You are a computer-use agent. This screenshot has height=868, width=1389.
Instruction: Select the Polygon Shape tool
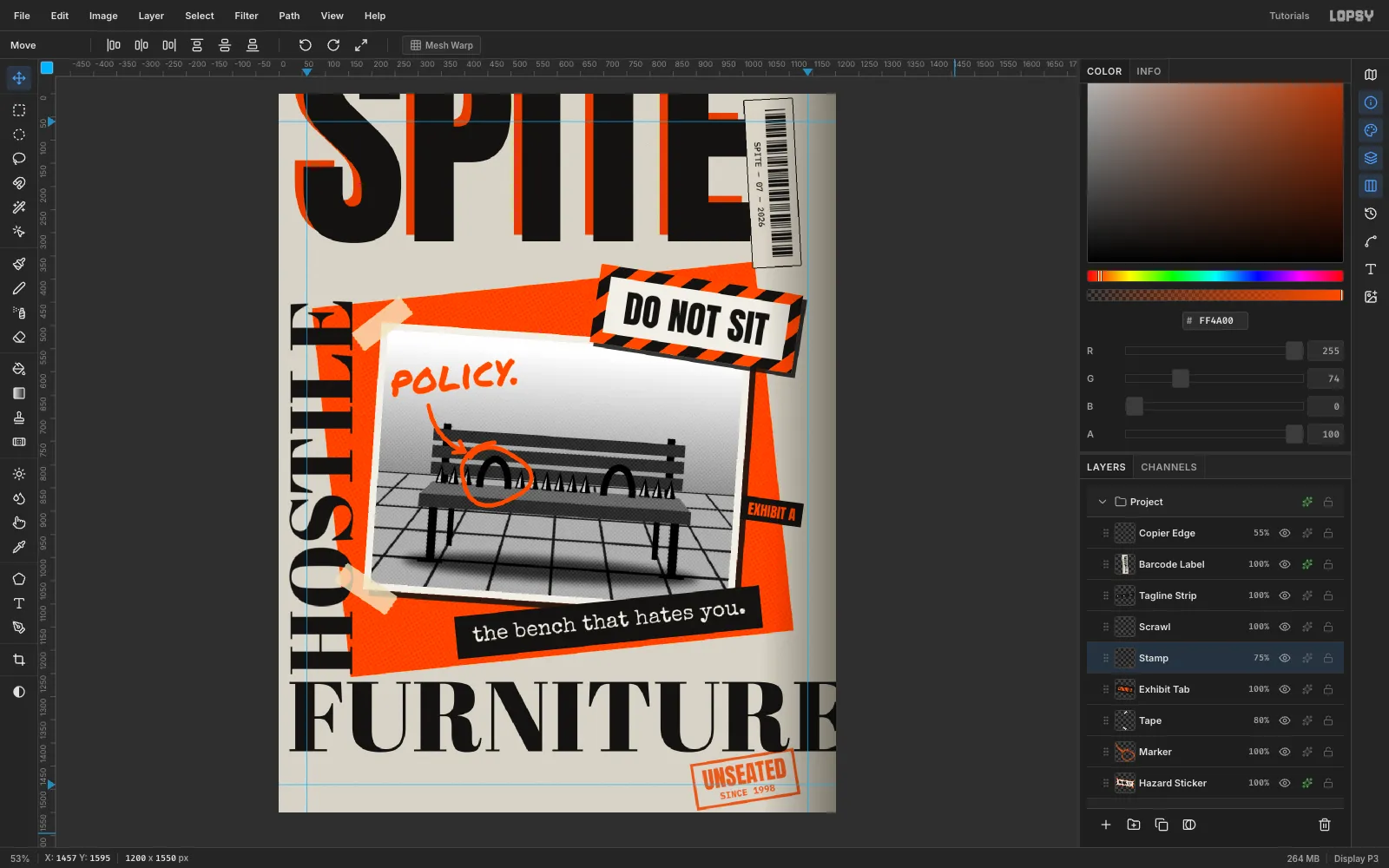(19, 579)
